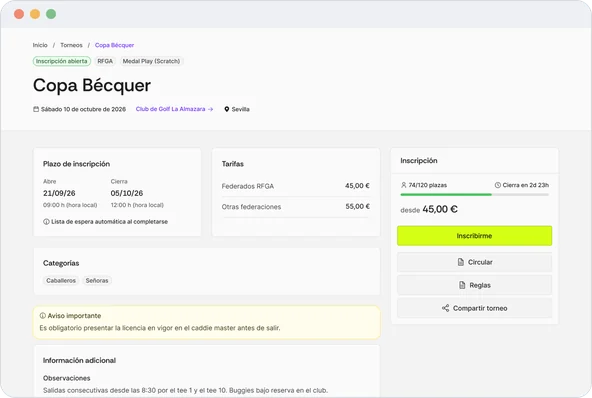Screen dimensions: 592x398
Task: Click the Observaciones subheading
Action: 66,378
